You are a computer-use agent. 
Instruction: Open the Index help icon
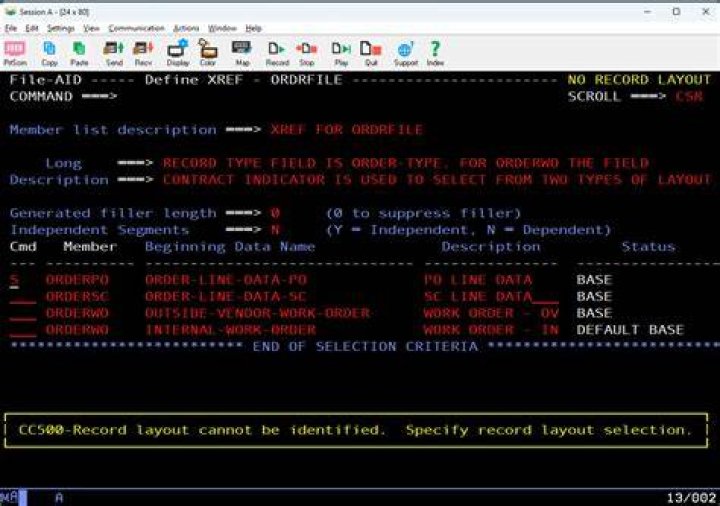click(435, 53)
